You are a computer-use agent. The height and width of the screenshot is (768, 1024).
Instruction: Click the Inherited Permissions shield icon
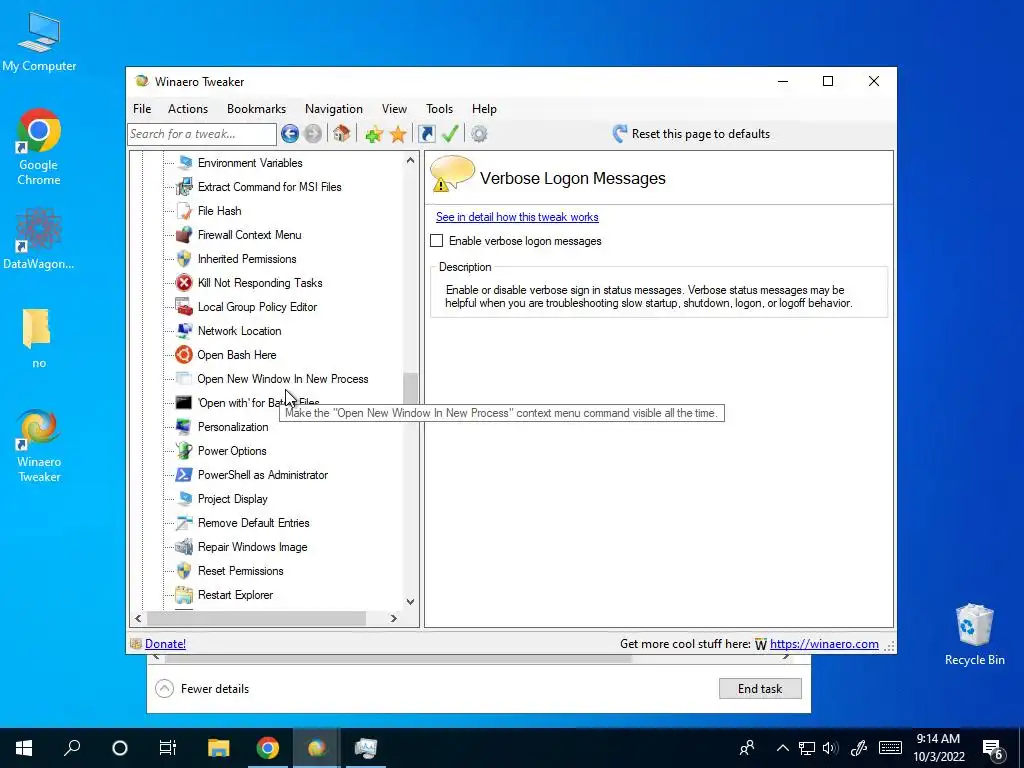click(185, 259)
